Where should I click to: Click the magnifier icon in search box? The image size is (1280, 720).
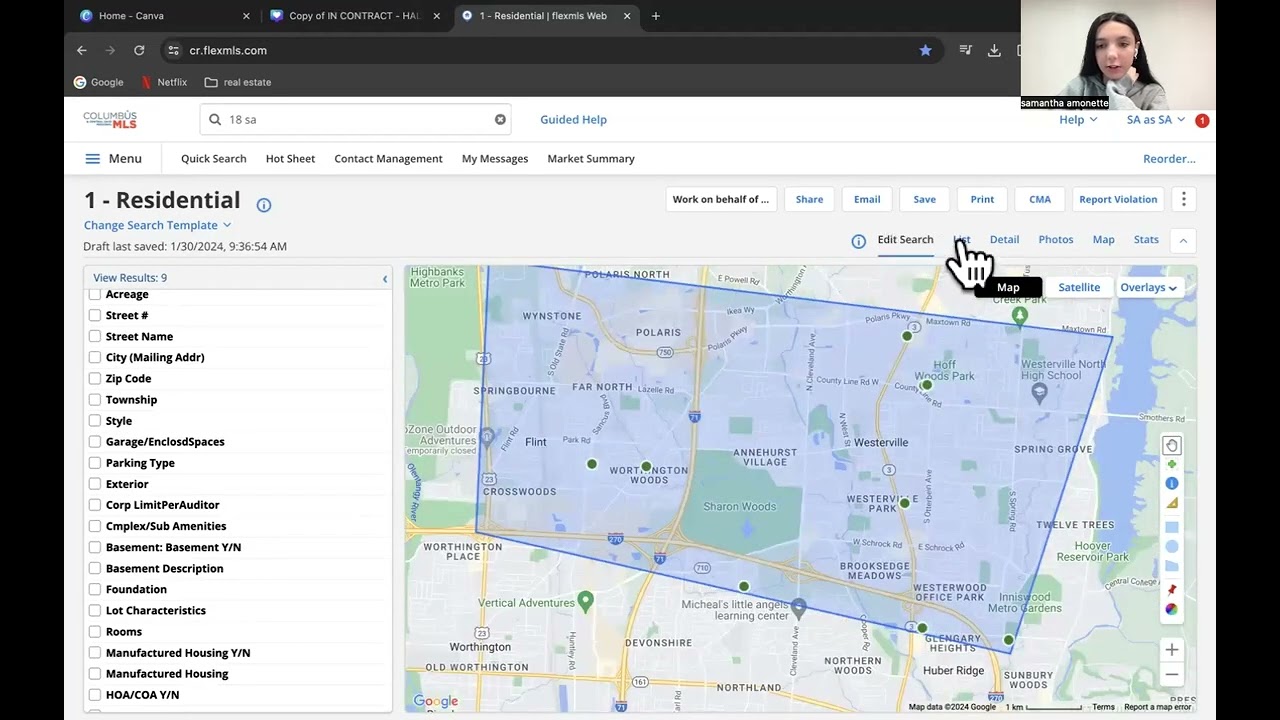click(215, 120)
